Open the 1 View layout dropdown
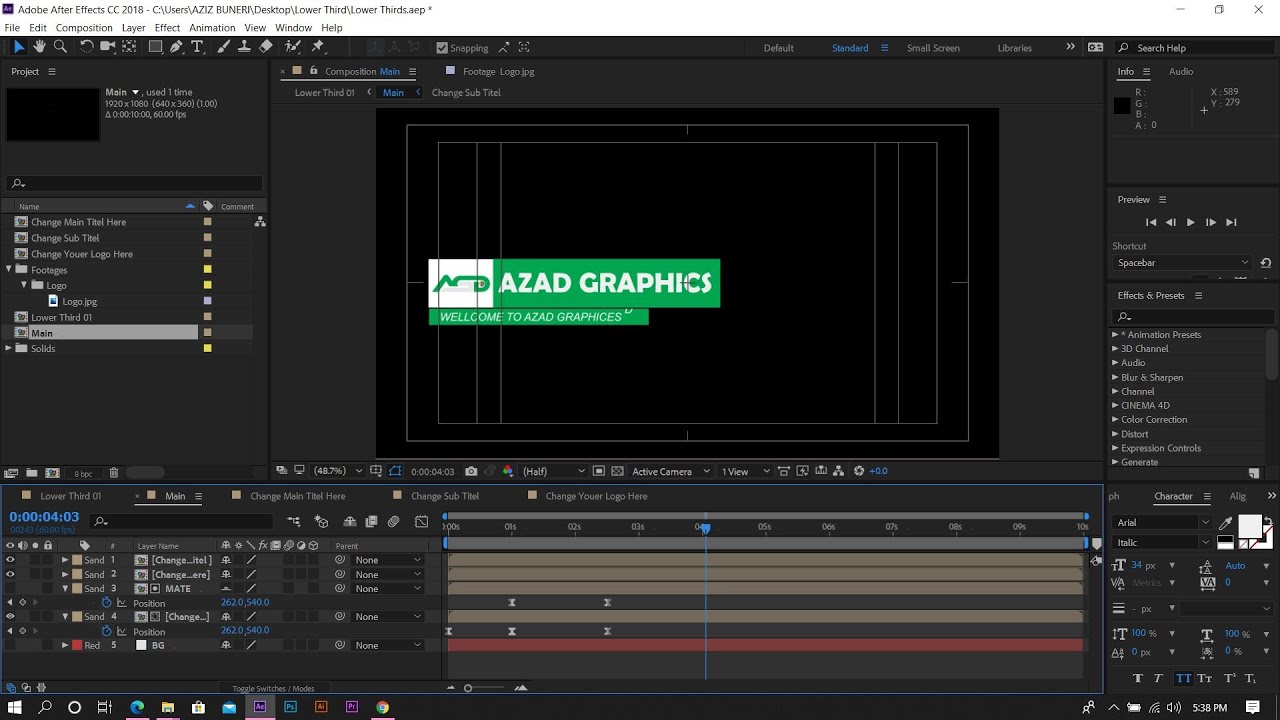This screenshot has height=720, width=1280. tap(746, 471)
